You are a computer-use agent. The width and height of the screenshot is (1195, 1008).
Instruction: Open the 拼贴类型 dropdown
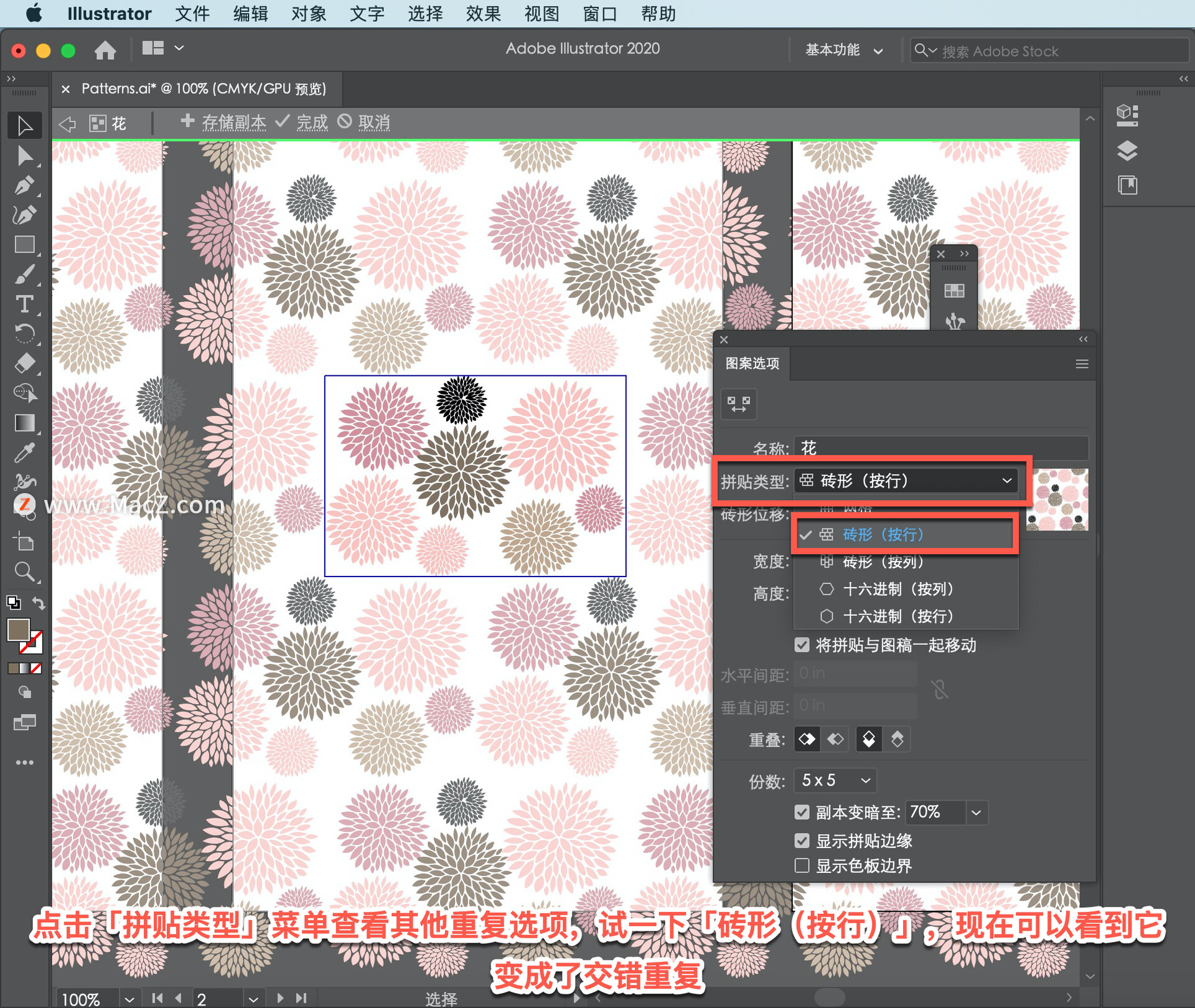[x=906, y=481]
